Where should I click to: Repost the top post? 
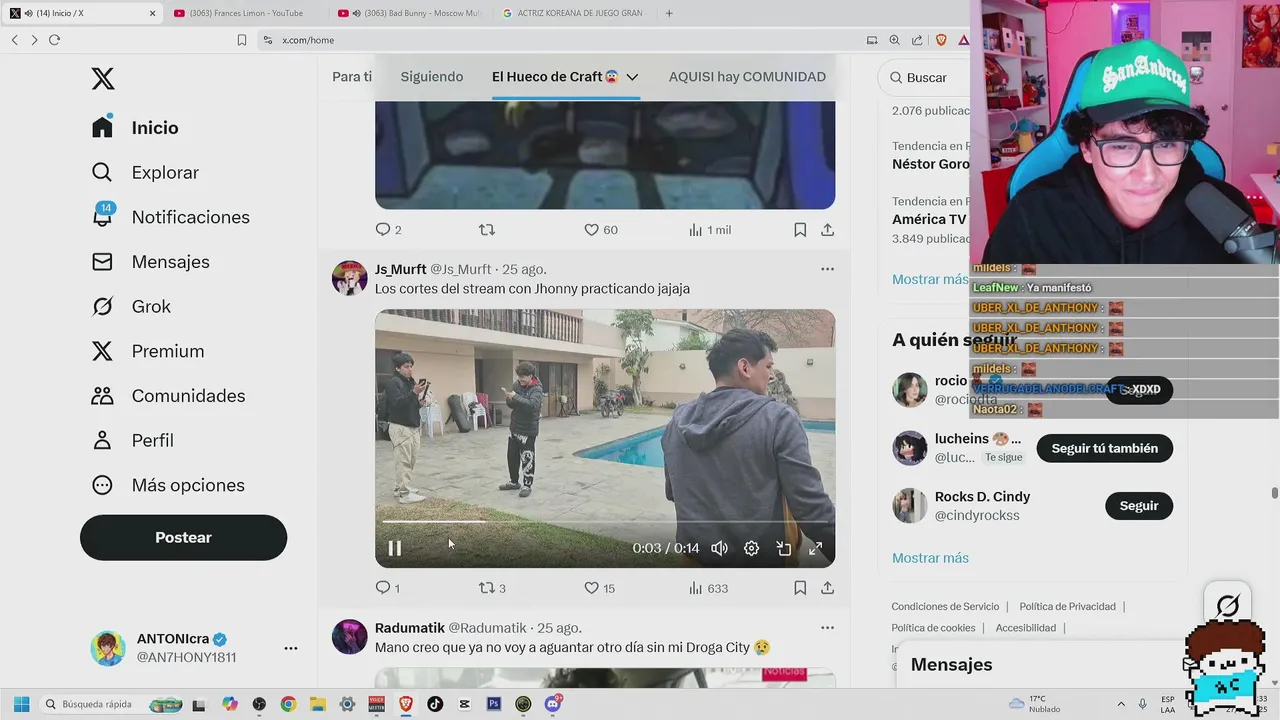pos(487,230)
